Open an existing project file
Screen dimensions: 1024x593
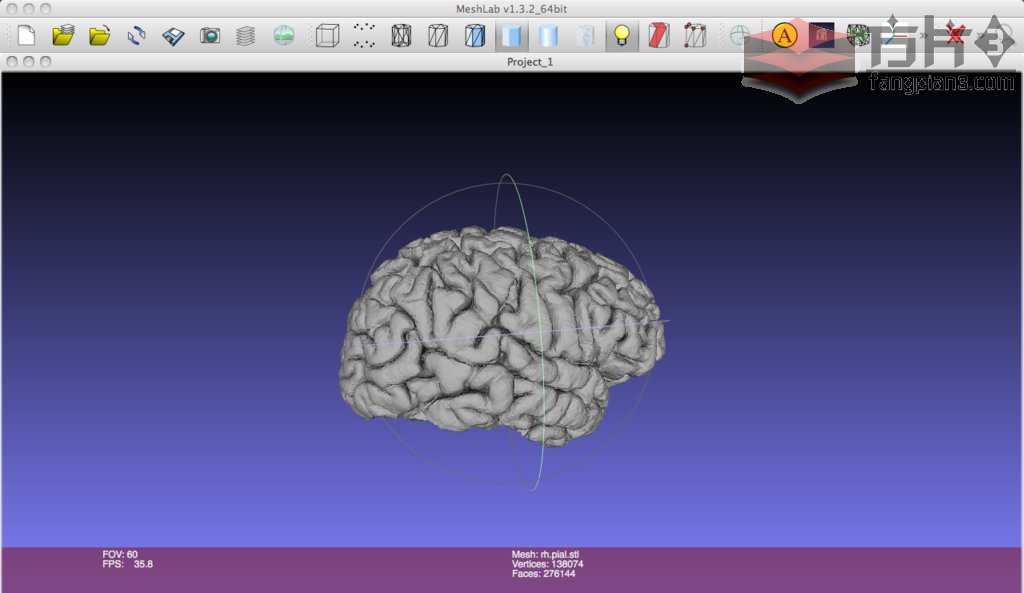pos(63,35)
